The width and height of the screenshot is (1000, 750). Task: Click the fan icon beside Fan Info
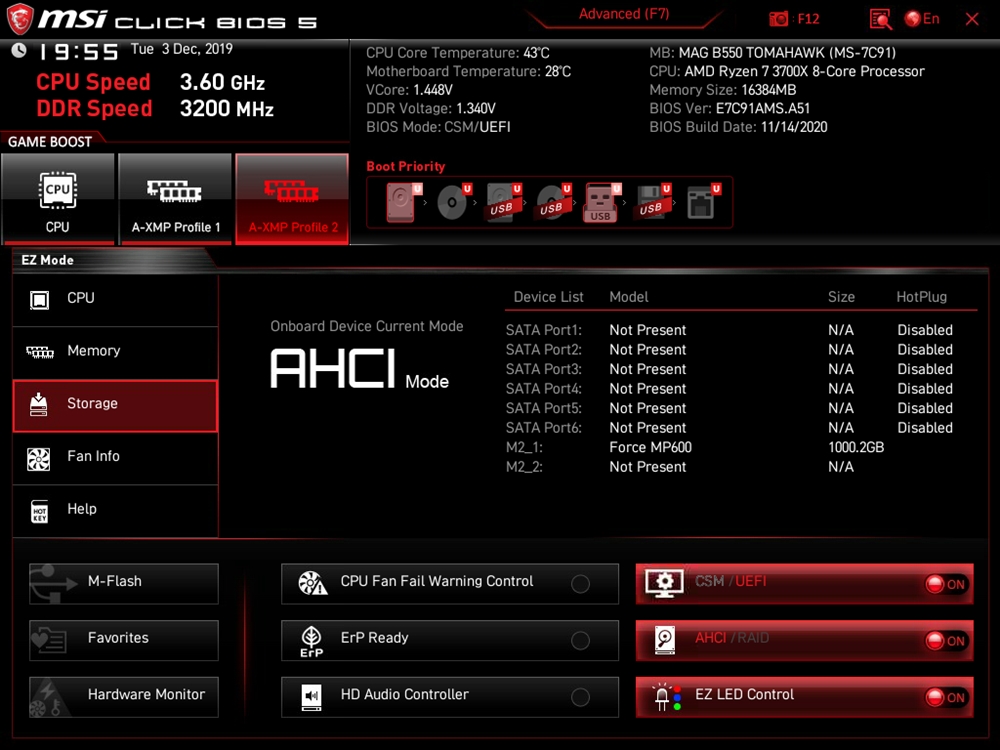coord(38,459)
